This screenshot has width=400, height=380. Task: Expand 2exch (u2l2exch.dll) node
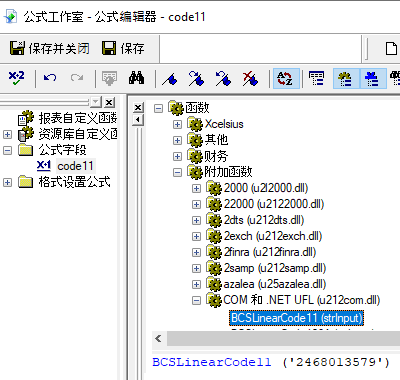pyautogui.click(x=196, y=236)
